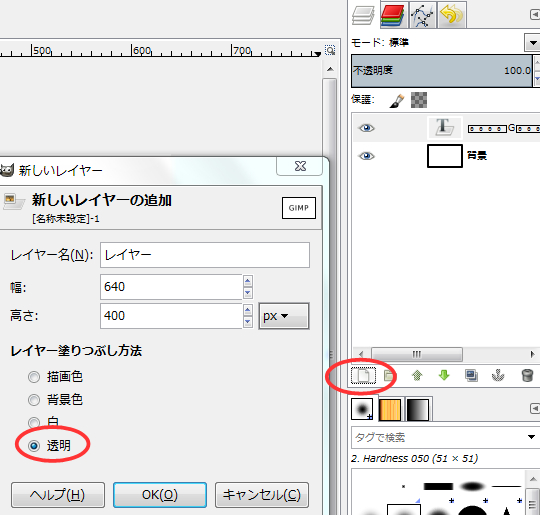The width and height of the screenshot is (540, 515).
Task: Open the px unit dropdown
Action: pos(284,316)
